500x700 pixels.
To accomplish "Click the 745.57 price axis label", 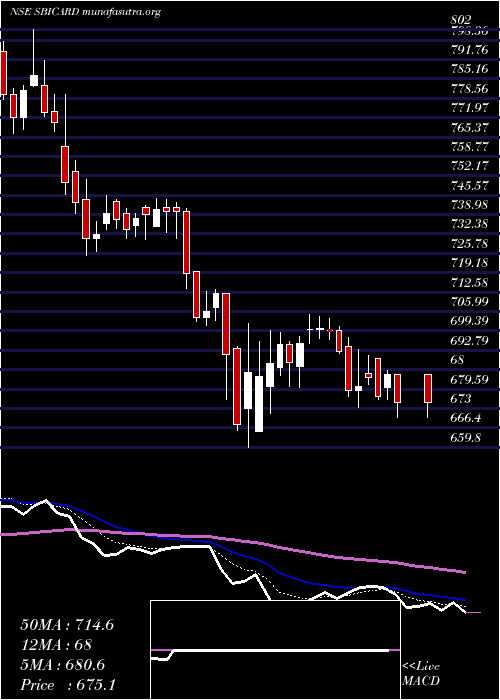I will [470, 186].
